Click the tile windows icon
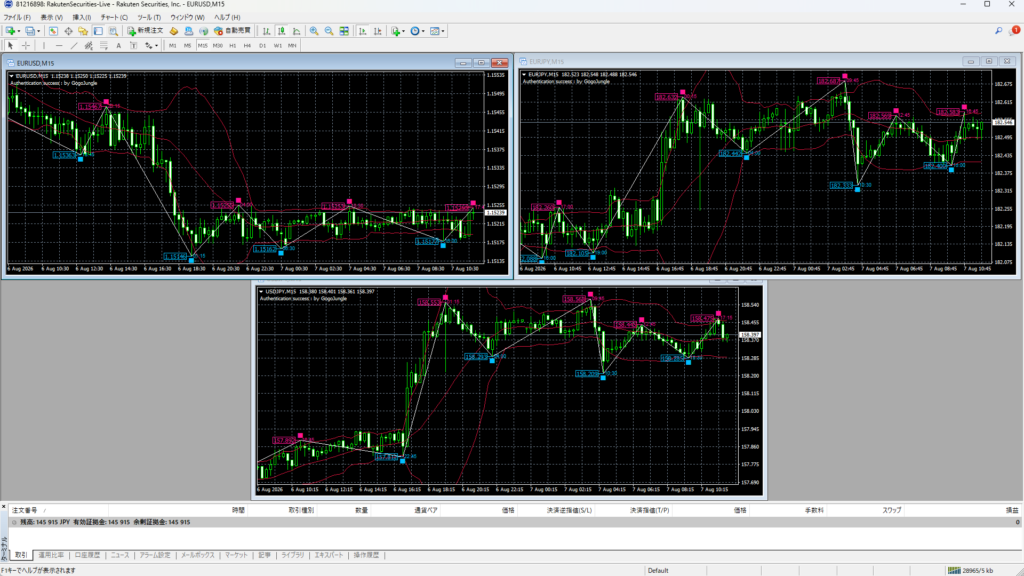The width and height of the screenshot is (1024, 576). (344, 31)
